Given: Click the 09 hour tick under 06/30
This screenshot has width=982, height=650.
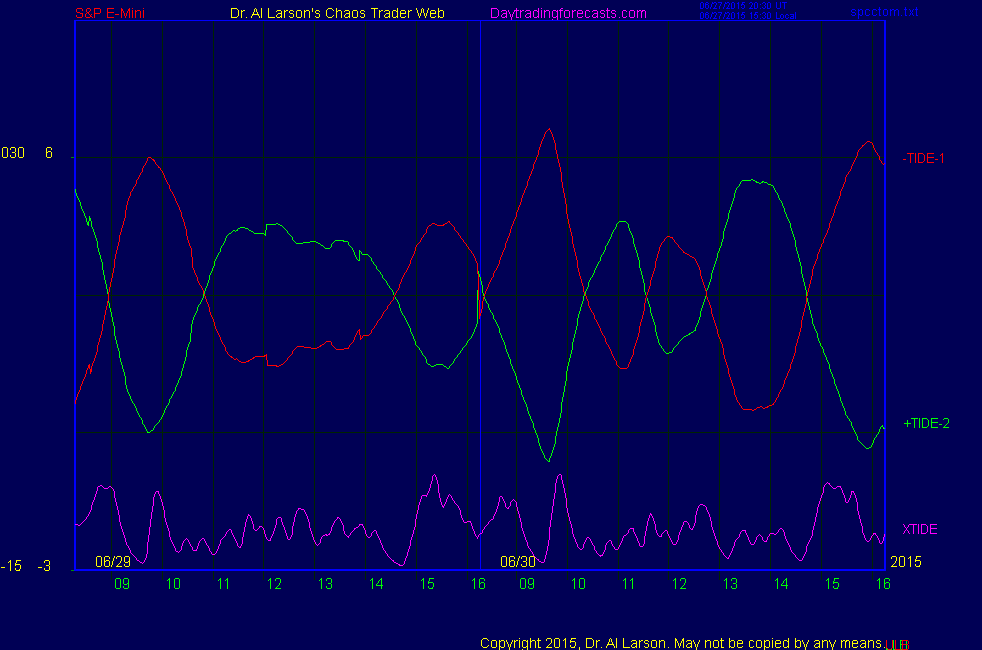Looking at the screenshot, I should click(x=527, y=583).
